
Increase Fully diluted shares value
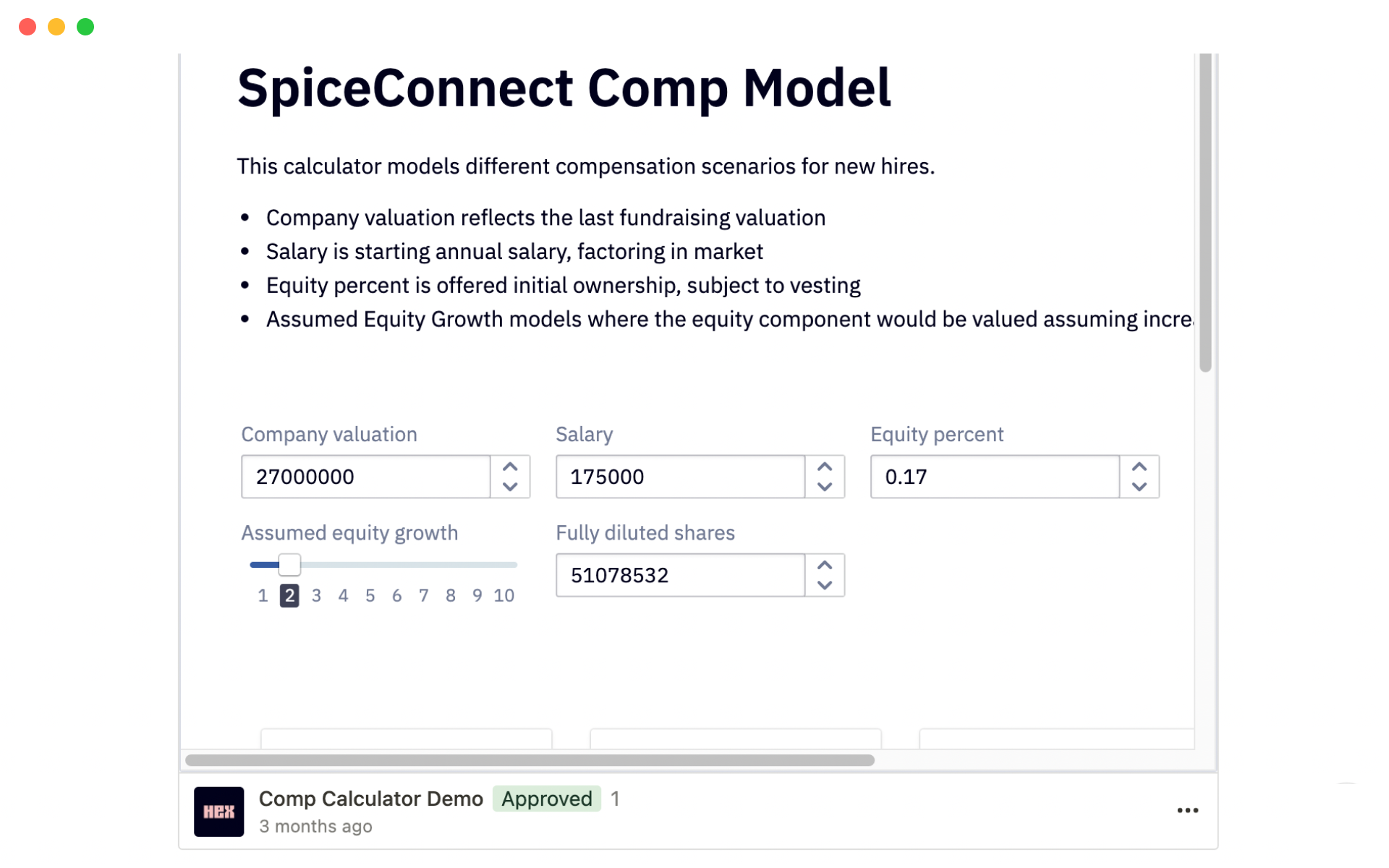(x=825, y=565)
